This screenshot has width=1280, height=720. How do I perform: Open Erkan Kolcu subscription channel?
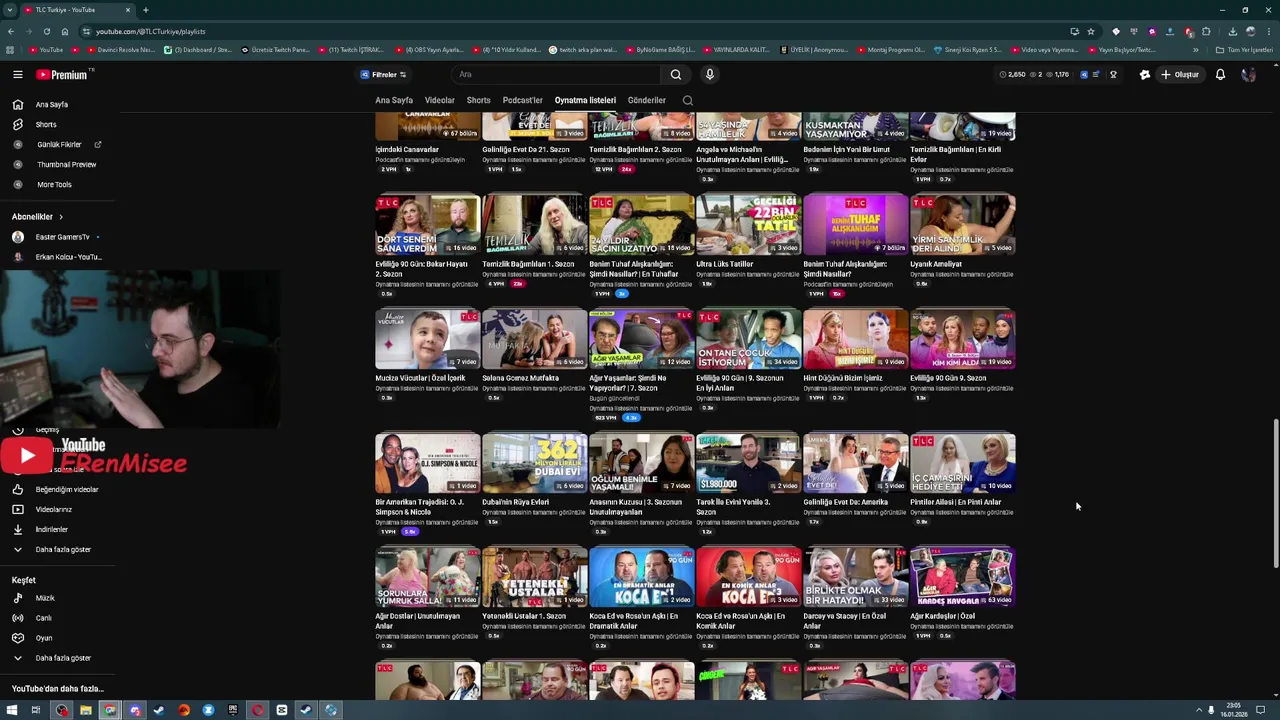[67, 257]
